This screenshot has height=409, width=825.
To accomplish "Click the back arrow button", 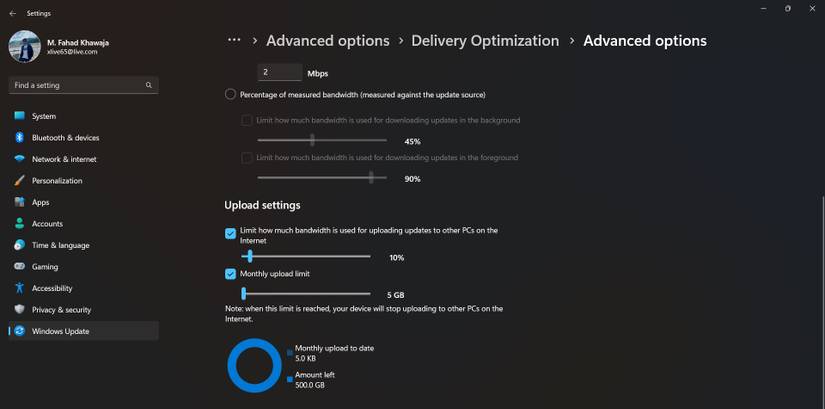I will pos(12,13).
